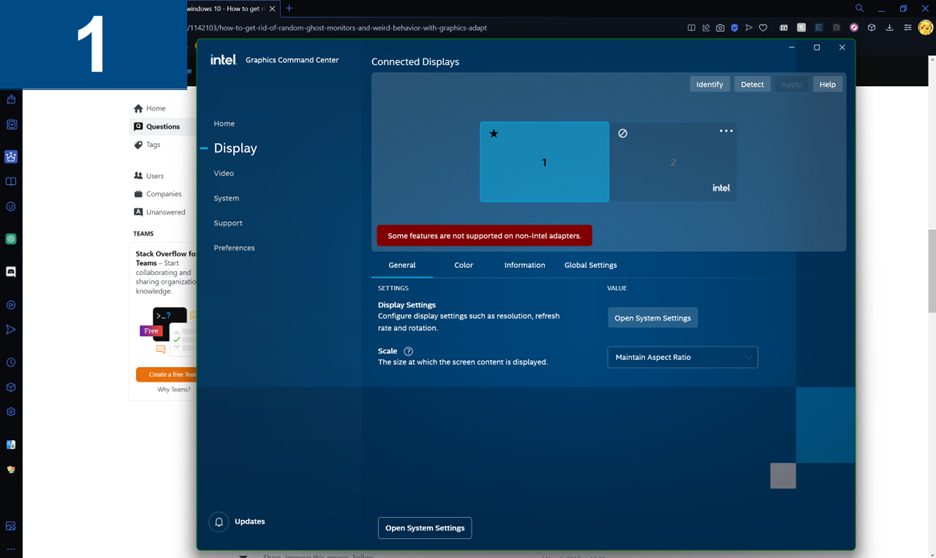Click the browser downloads arrow icon
Screen dimensions: 936x558
point(889,27)
